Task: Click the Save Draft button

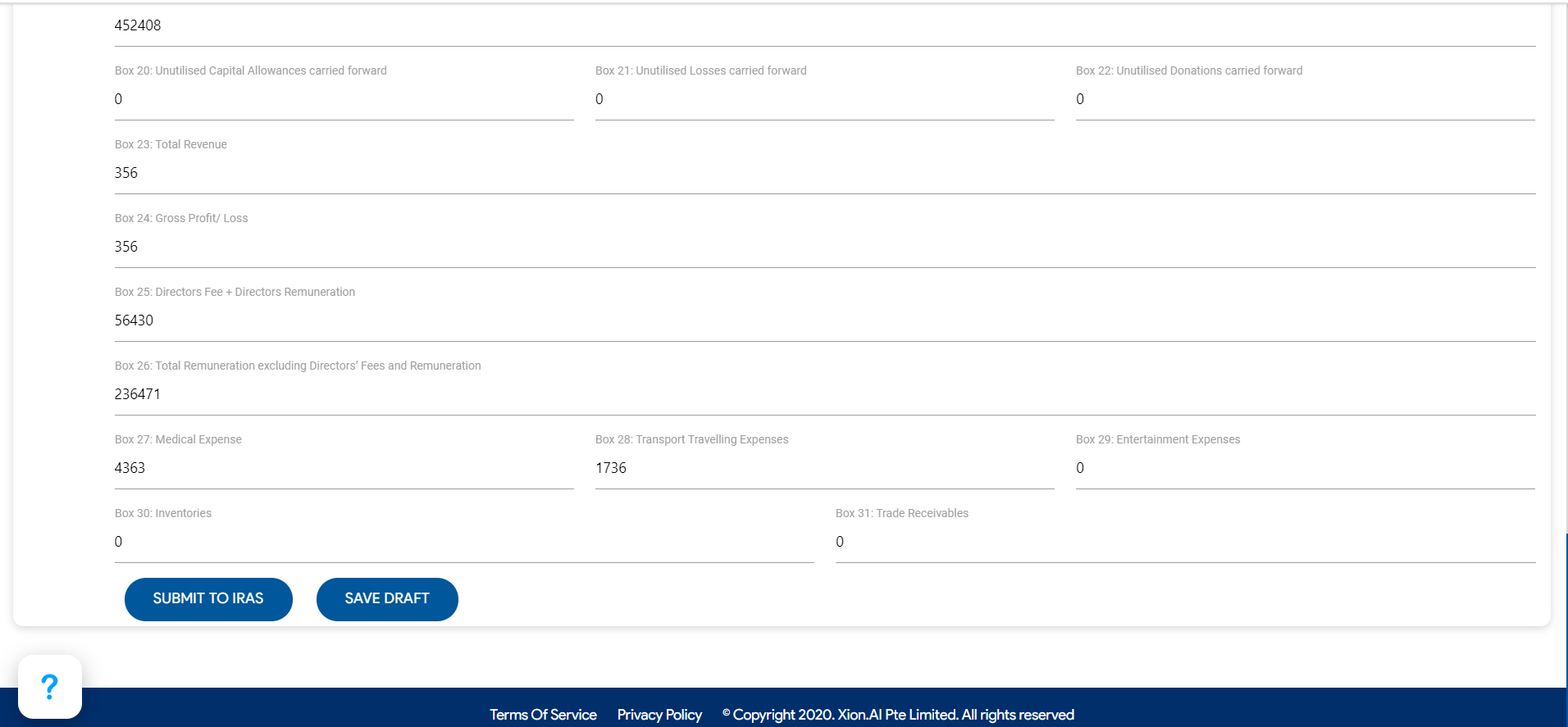Action: point(387,599)
